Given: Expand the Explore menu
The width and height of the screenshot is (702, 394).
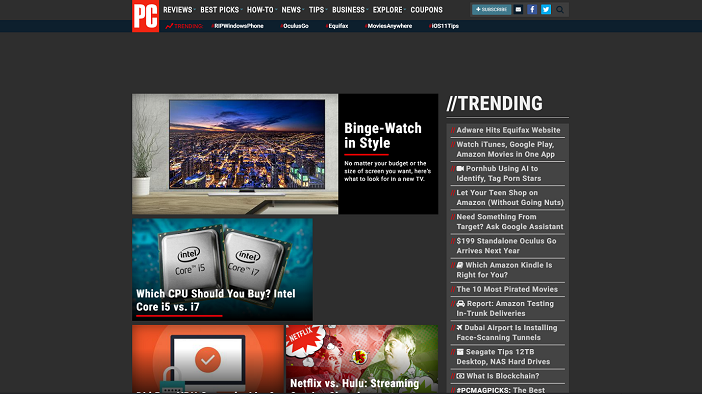Looking at the screenshot, I should click(388, 10).
